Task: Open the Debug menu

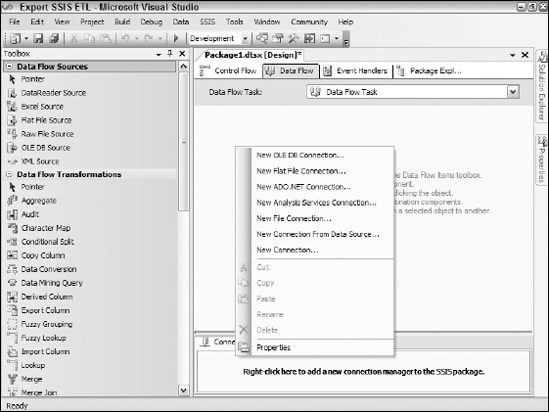Action: click(151, 22)
